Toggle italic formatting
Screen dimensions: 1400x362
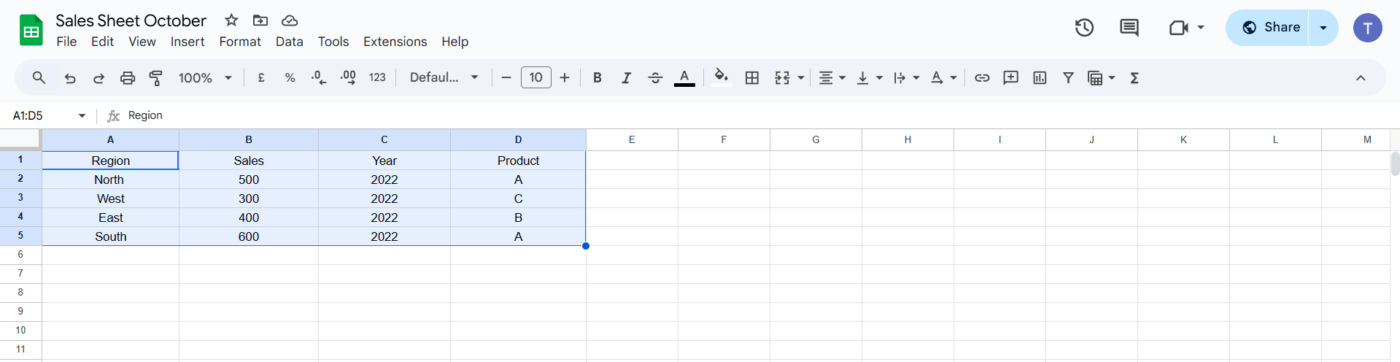coord(626,77)
